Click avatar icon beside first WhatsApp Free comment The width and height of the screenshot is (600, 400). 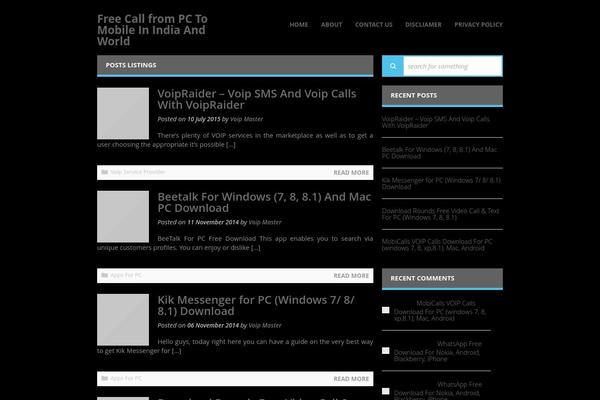point(386,351)
